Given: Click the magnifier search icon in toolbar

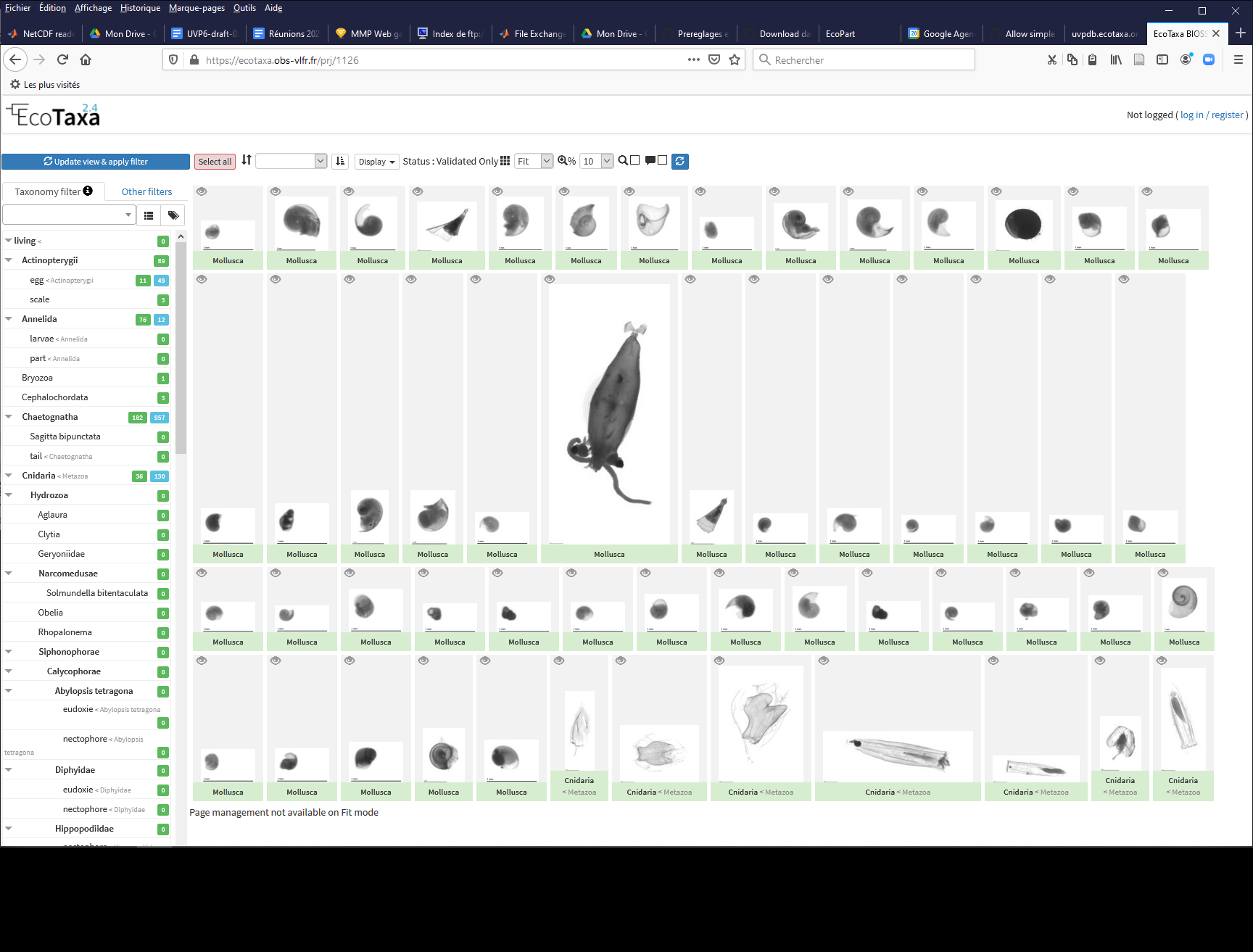Looking at the screenshot, I should tap(623, 161).
